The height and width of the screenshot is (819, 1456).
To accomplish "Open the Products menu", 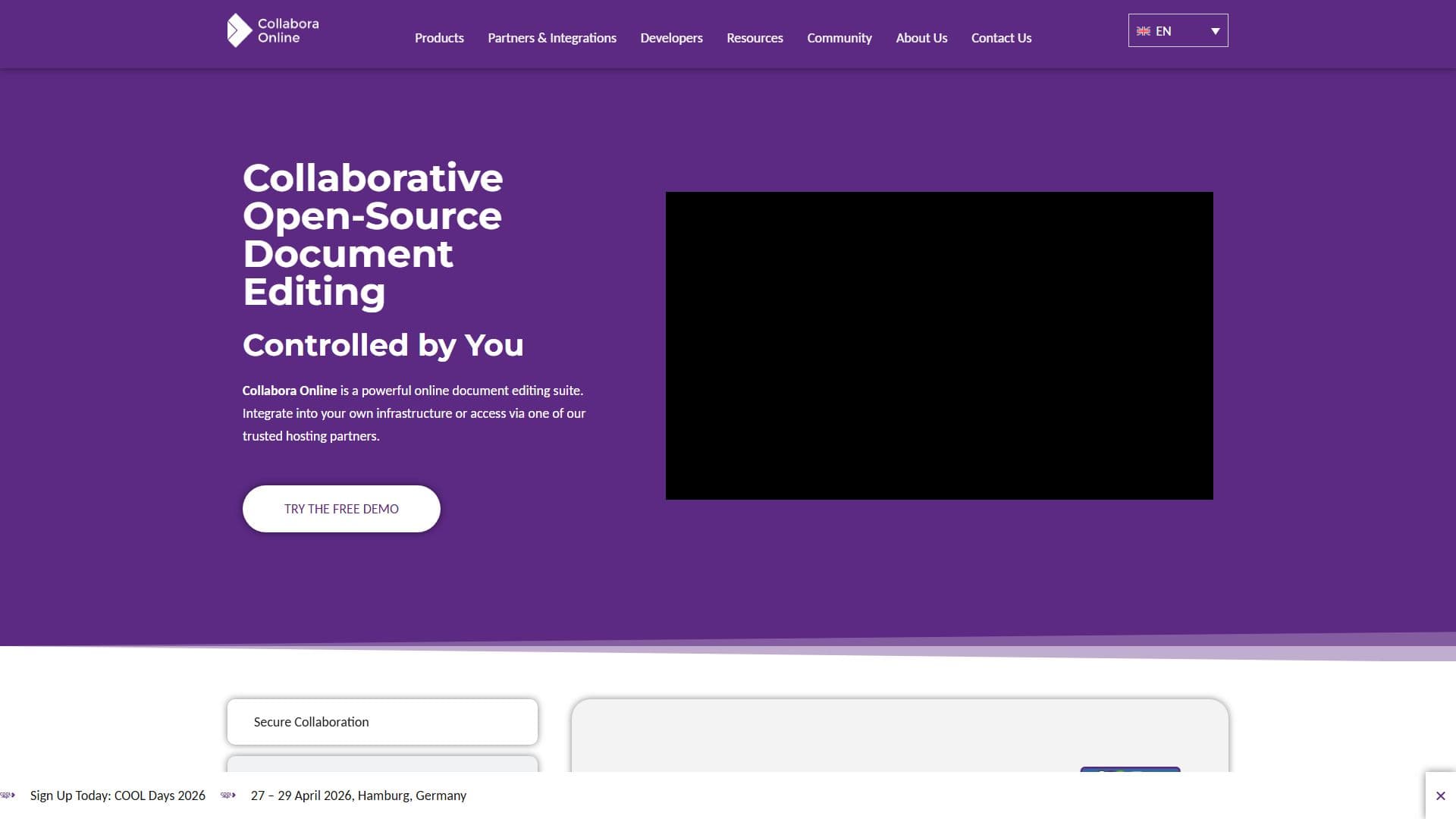I will [x=439, y=38].
